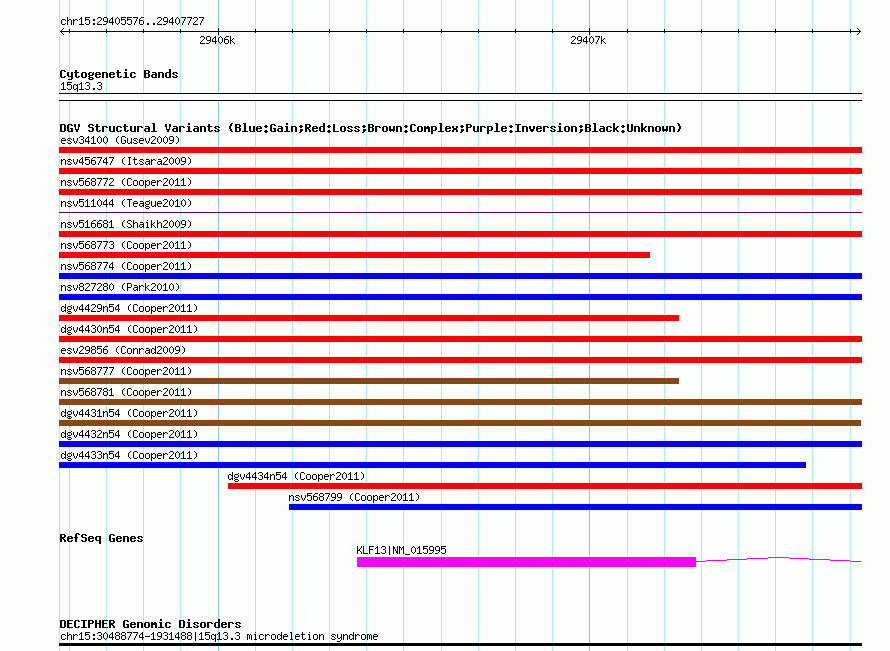
Task: Click the nsv568799 (Cooper2011) label
Action: click(x=354, y=497)
